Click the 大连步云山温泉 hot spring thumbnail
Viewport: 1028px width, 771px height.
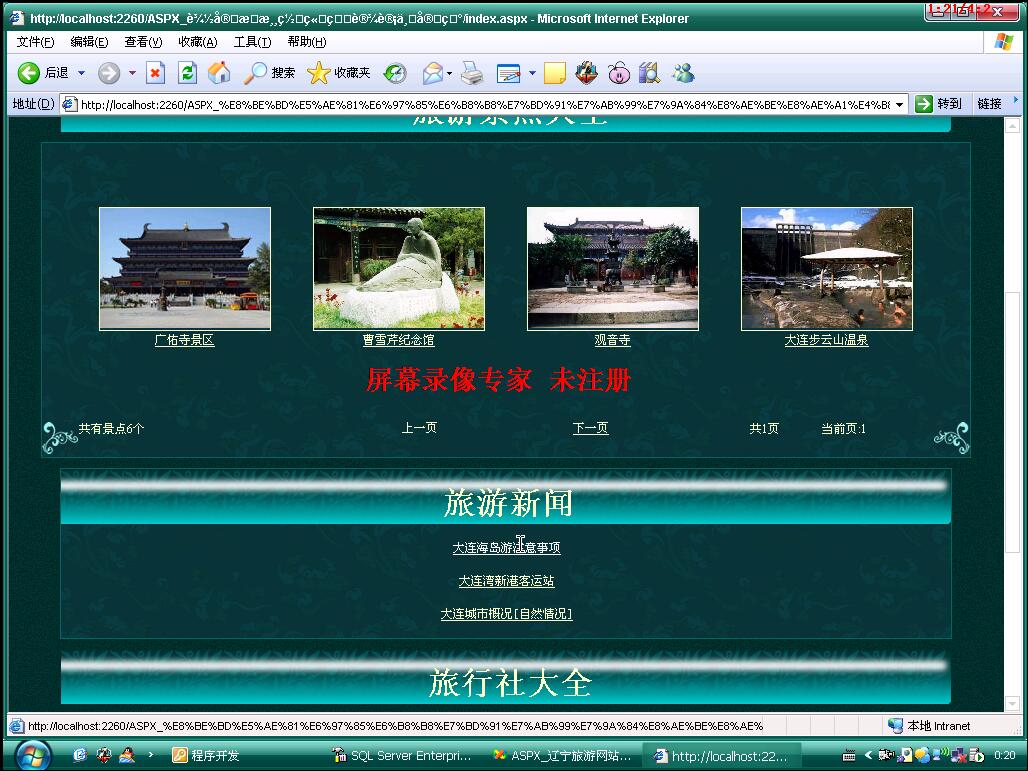click(x=827, y=269)
